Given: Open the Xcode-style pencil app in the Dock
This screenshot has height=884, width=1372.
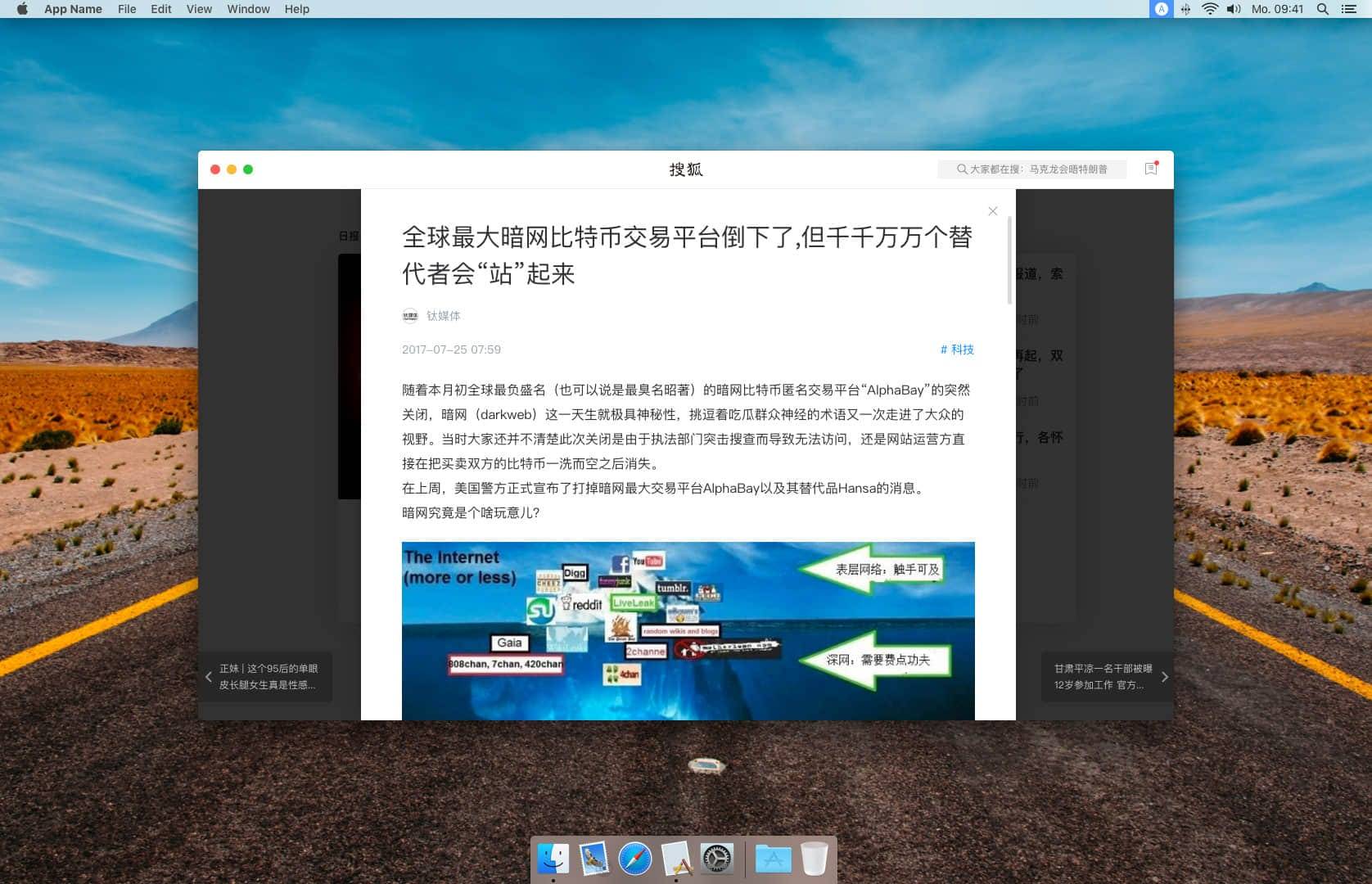Looking at the screenshot, I should click(x=676, y=859).
